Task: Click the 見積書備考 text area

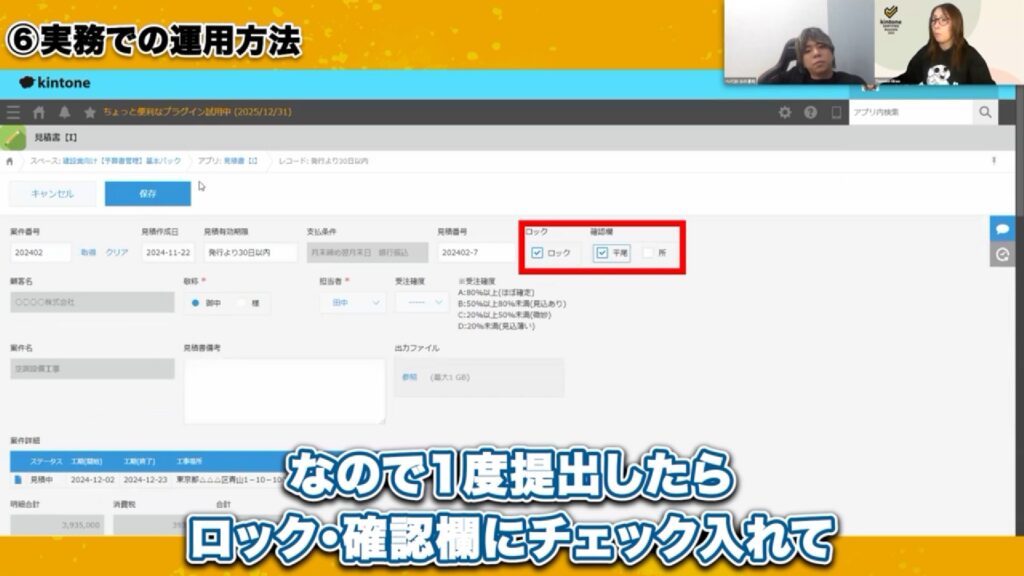Action: pos(285,391)
